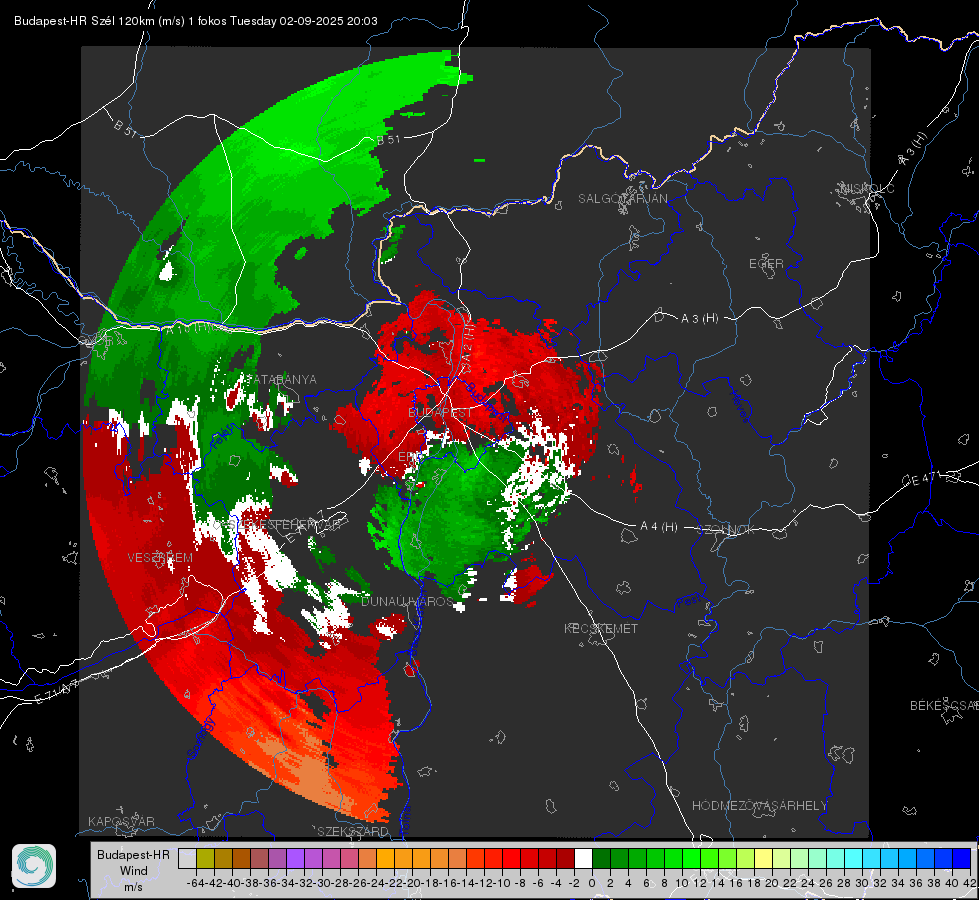979x900 pixels.
Task: Click the A 4 (H) road label
Action: point(659,527)
